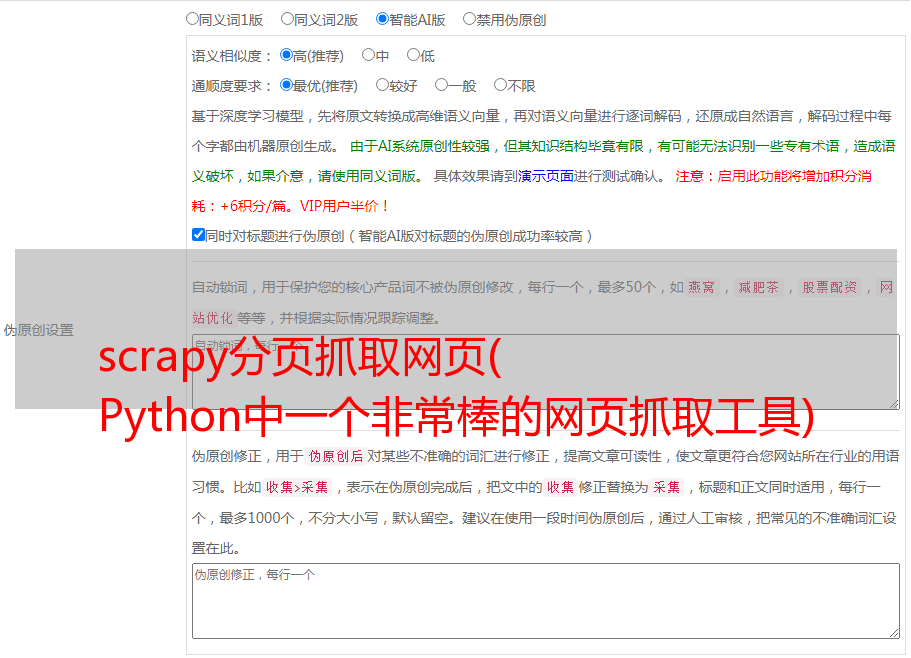Set 通顺度要求 to 较好
This screenshot has width=911, height=658.
[x=382, y=85]
